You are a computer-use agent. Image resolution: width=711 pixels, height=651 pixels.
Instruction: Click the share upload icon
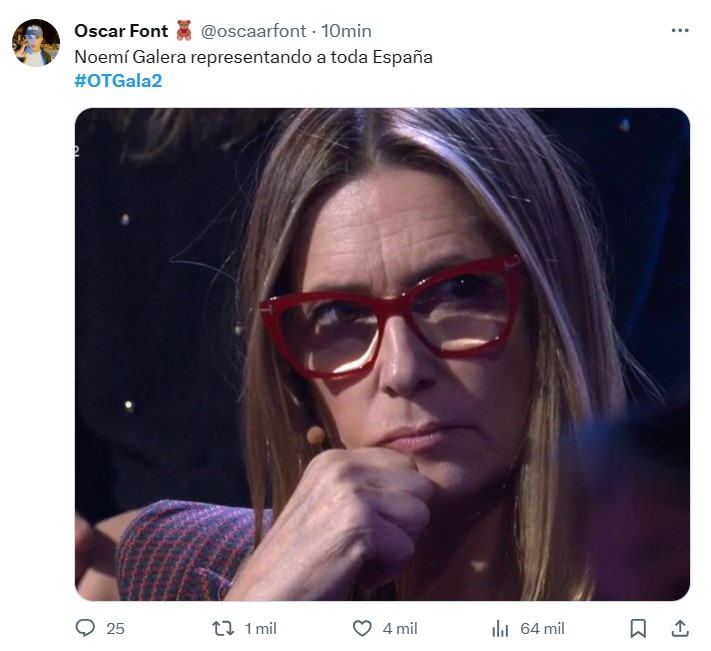pyautogui.click(x=679, y=628)
